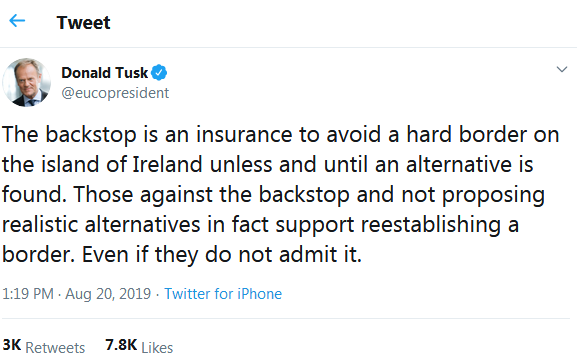Click the word Ireland in the tweet
The width and height of the screenshot is (577, 364).
click(167, 164)
